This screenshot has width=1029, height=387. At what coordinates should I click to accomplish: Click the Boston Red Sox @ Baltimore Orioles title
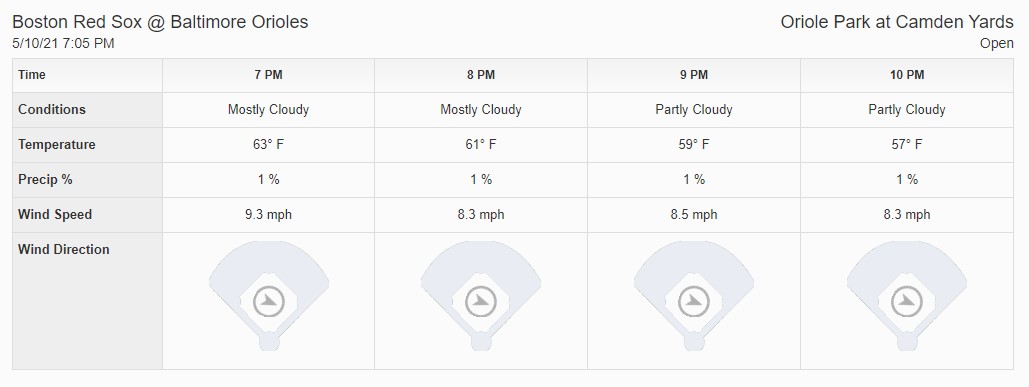pyautogui.click(x=160, y=22)
